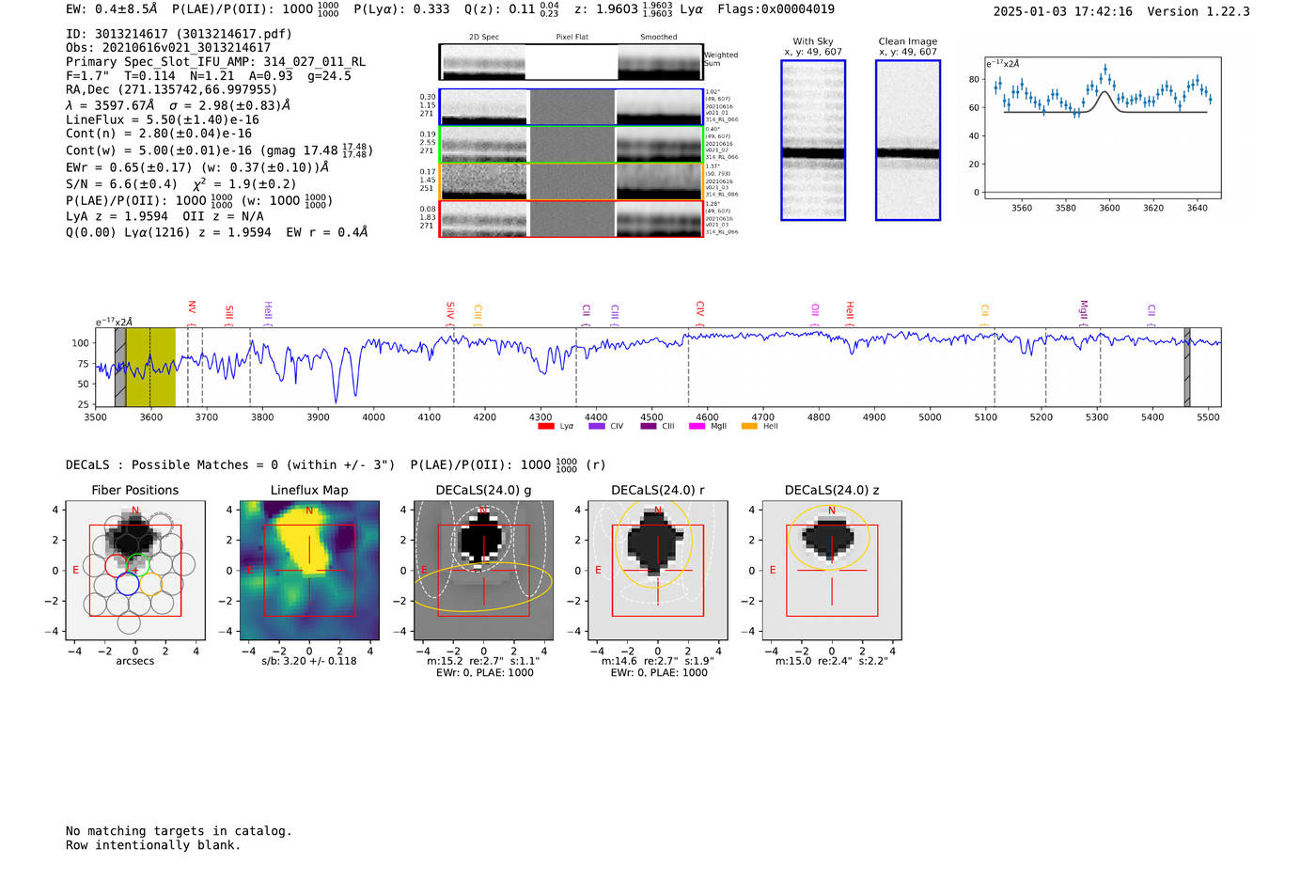
Task: Click the Gaussian emission line fit plot
Action: [x=1103, y=128]
